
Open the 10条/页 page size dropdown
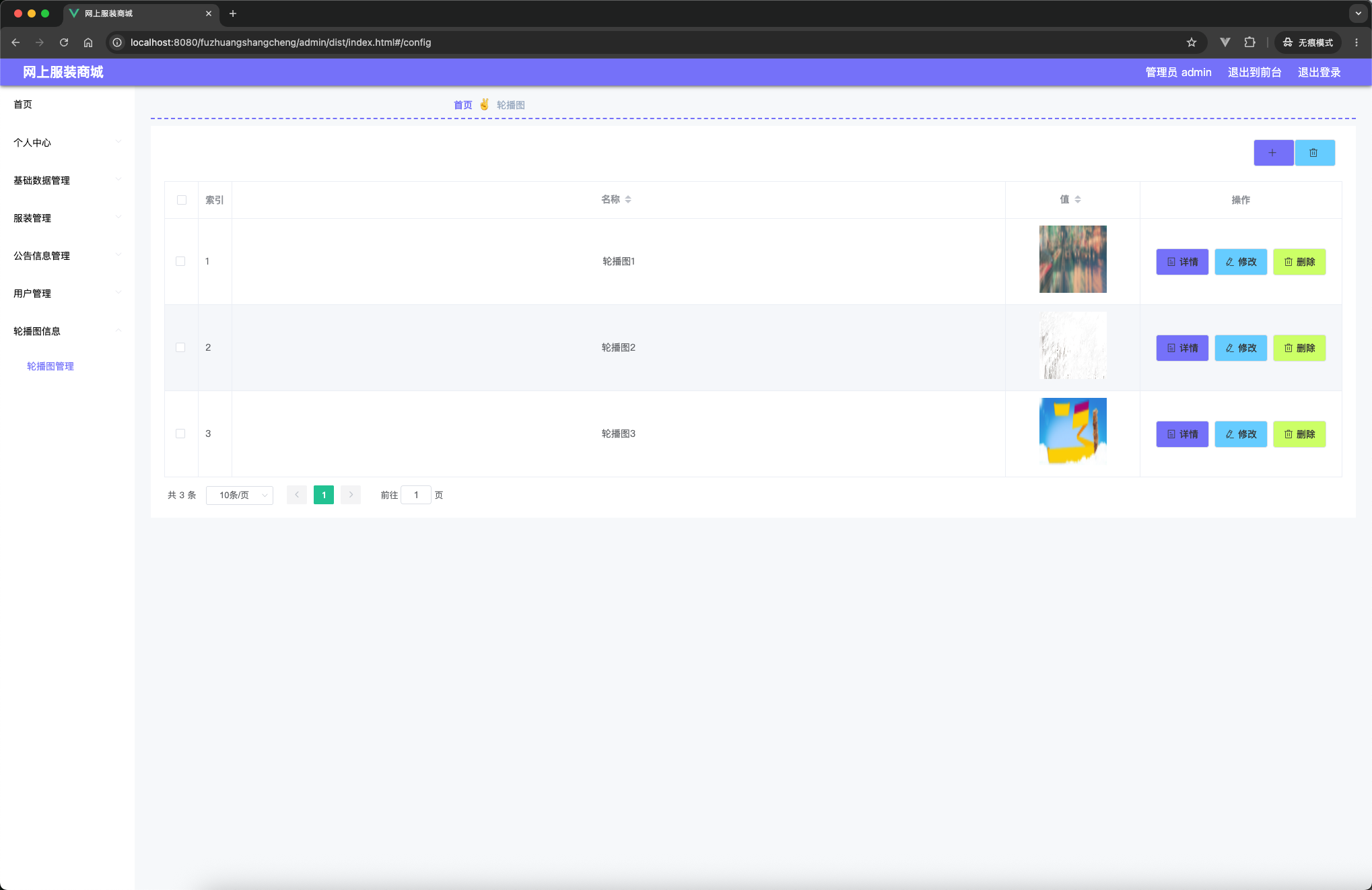pyautogui.click(x=240, y=495)
